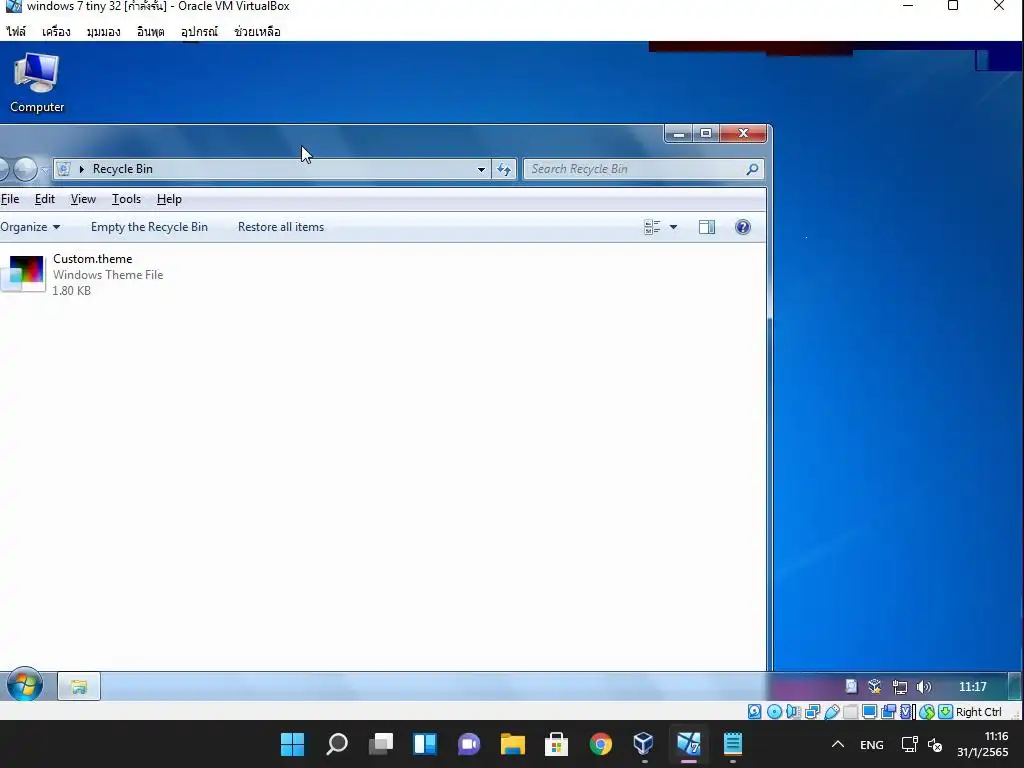This screenshot has height=768, width=1024.
Task: Open the VirtualBox เครื่อง menu
Action: pyautogui.click(x=56, y=31)
